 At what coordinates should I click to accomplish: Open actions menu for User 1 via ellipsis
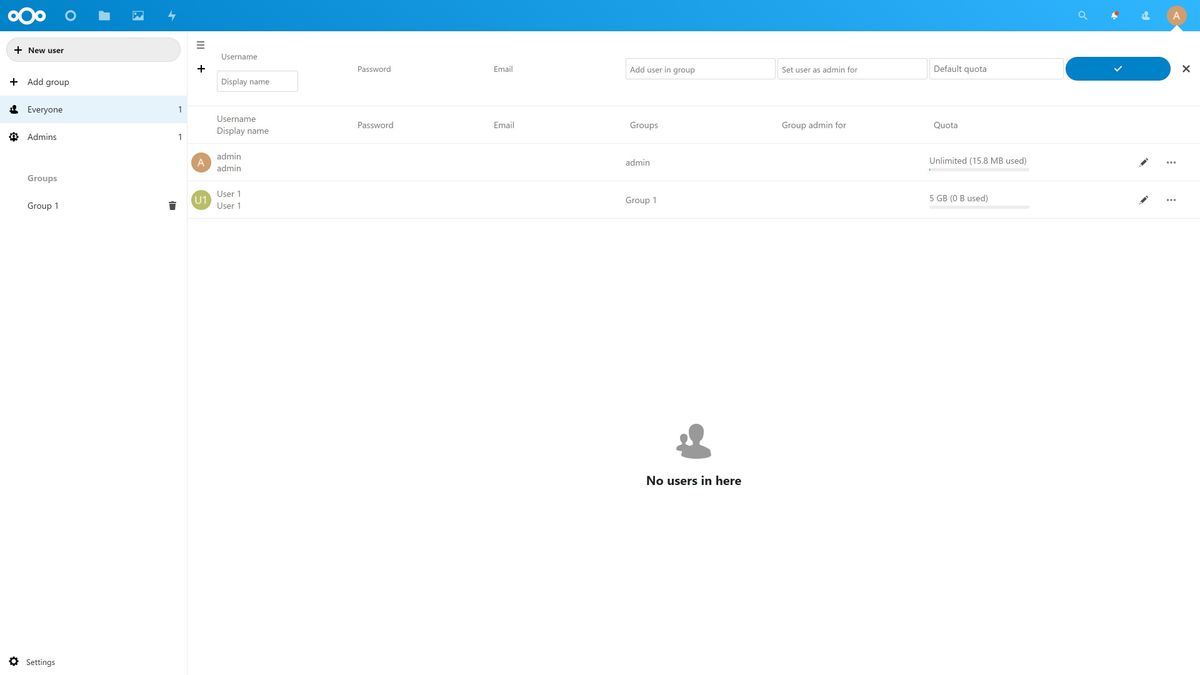tap(1170, 199)
